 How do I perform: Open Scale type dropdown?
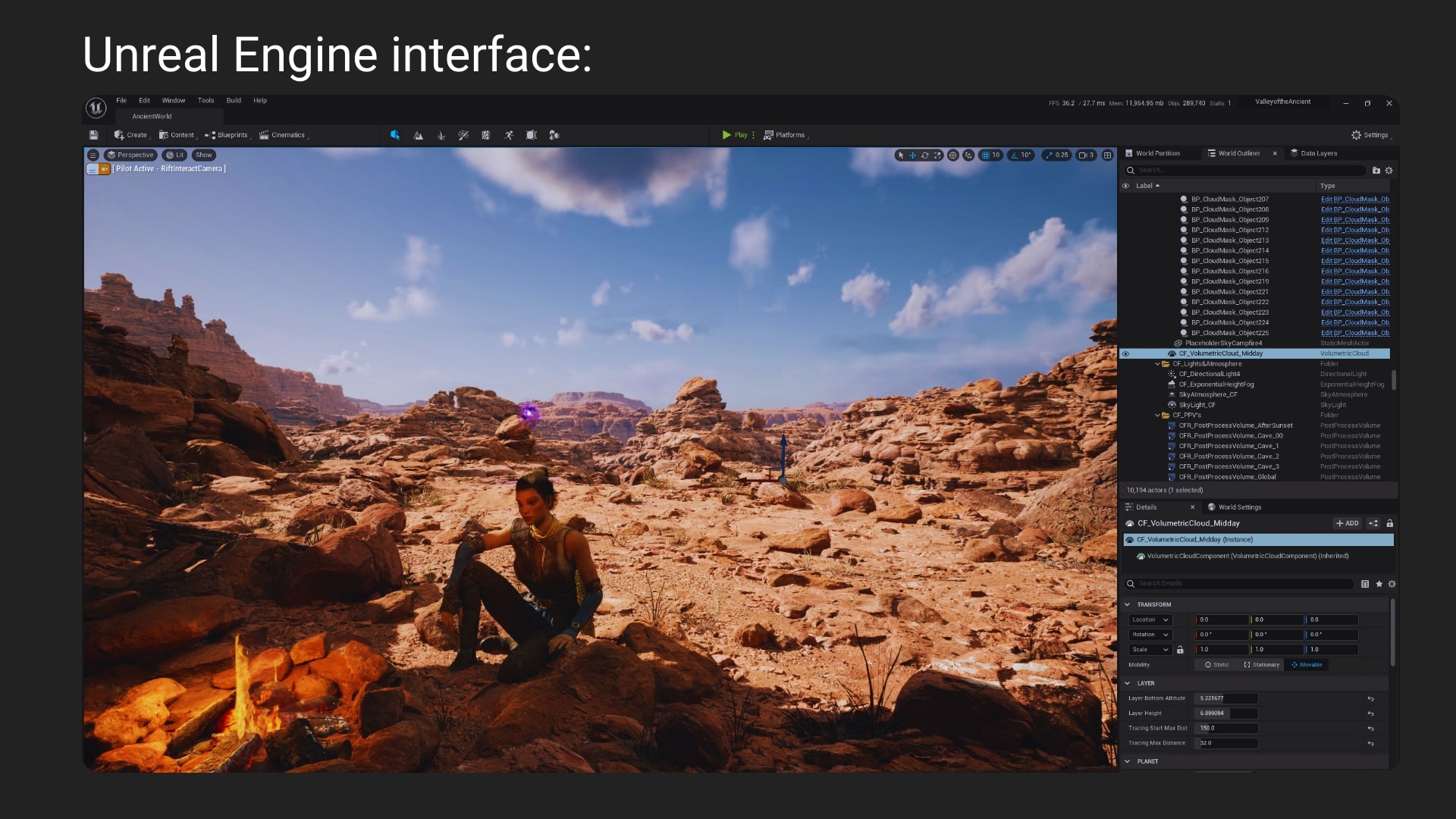click(x=1150, y=650)
